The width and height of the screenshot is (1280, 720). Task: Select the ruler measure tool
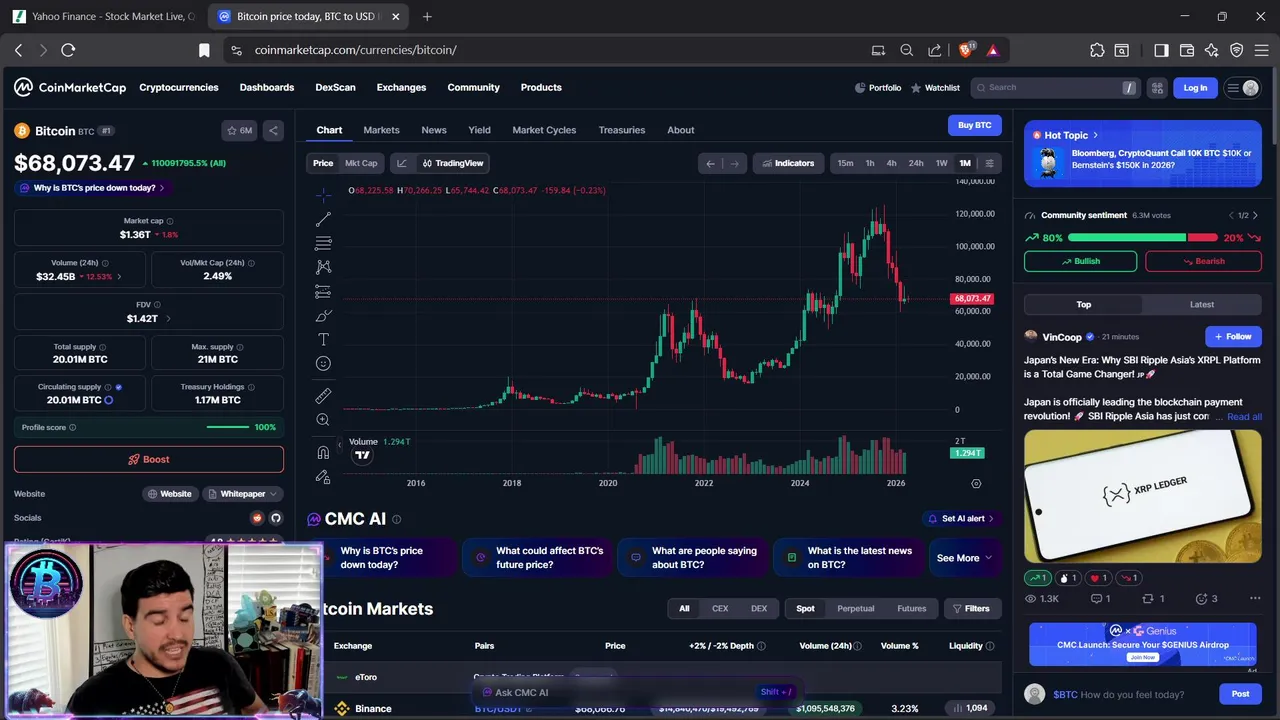[323, 396]
